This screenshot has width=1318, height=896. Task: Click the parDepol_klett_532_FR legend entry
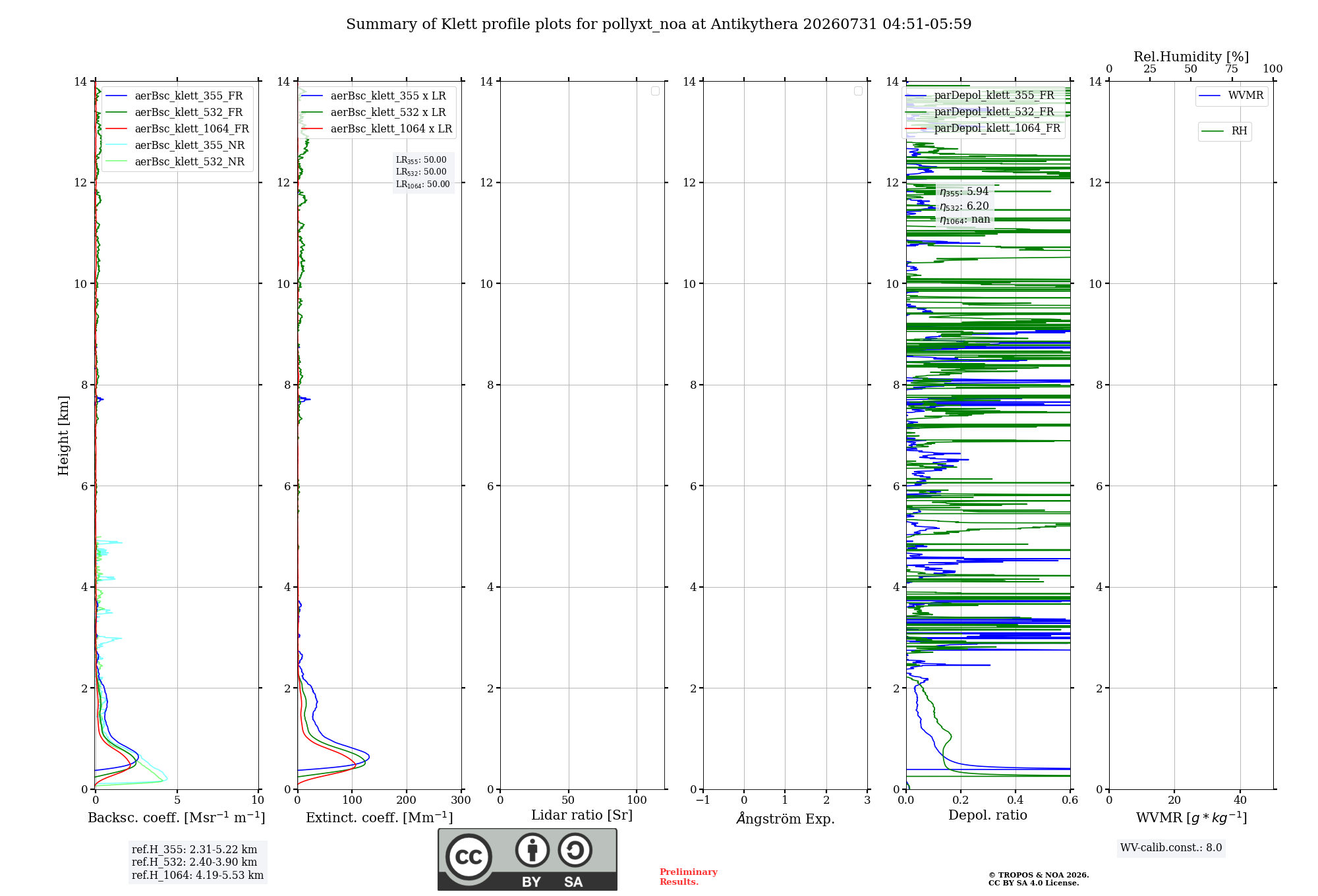tap(980, 112)
